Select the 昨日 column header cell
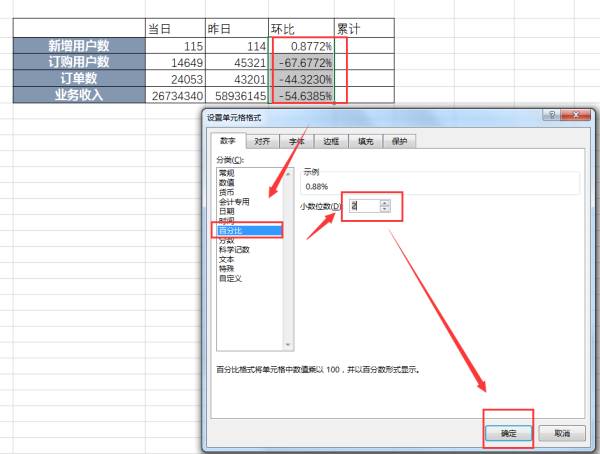This screenshot has width=600, height=454. [x=237, y=28]
